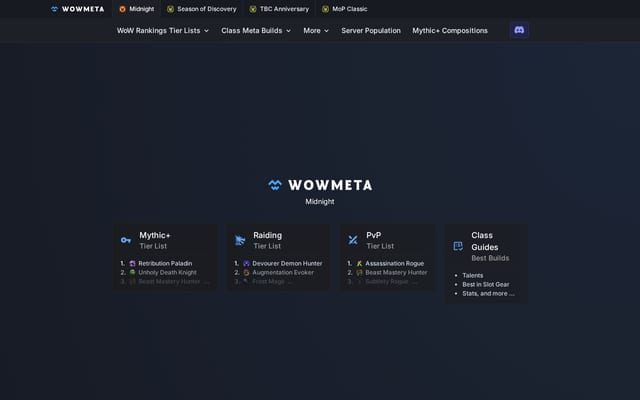Image resolution: width=640 pixels, height=400 pixels.
Task: Switch to MoP Classic tab
Action: click(x=344, y=9)
